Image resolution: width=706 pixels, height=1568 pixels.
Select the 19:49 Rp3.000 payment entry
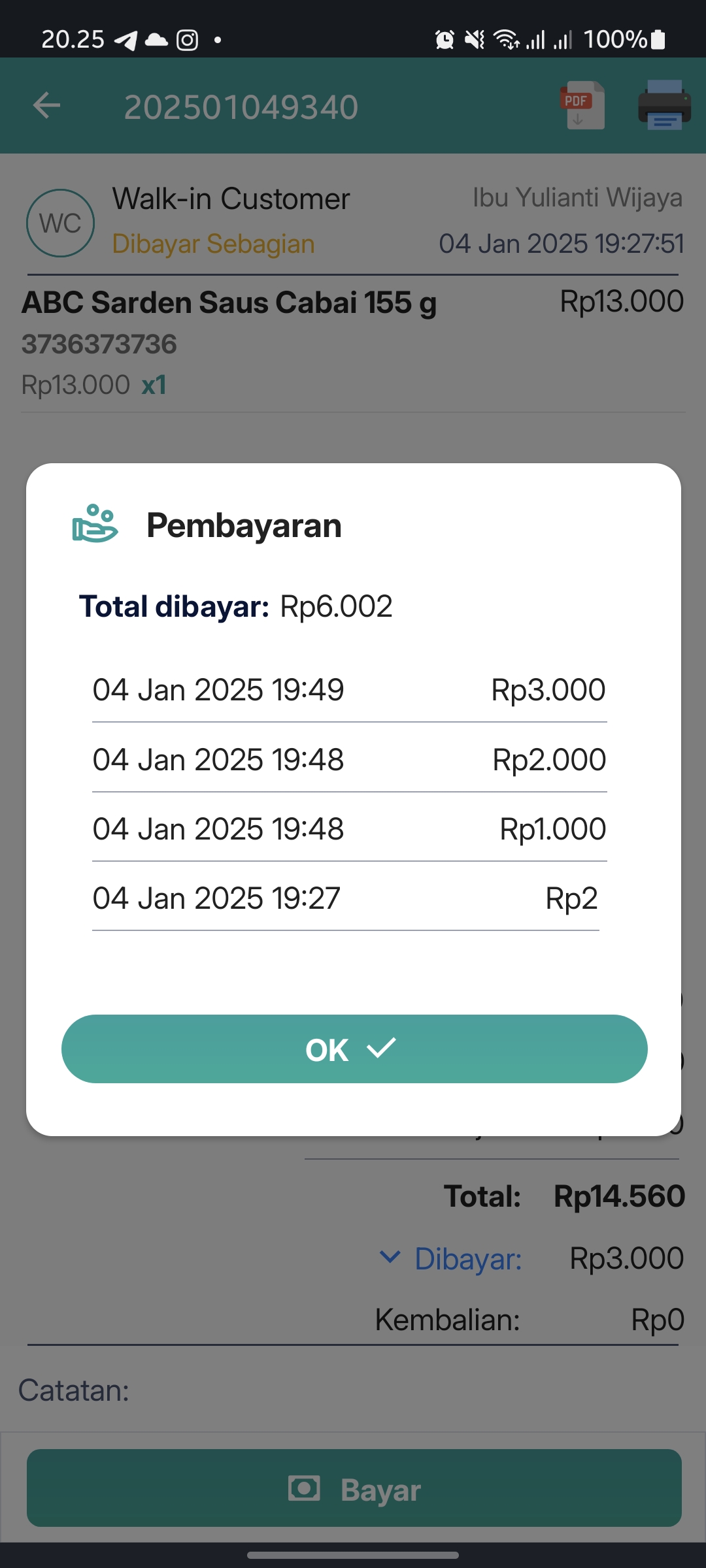349,690
